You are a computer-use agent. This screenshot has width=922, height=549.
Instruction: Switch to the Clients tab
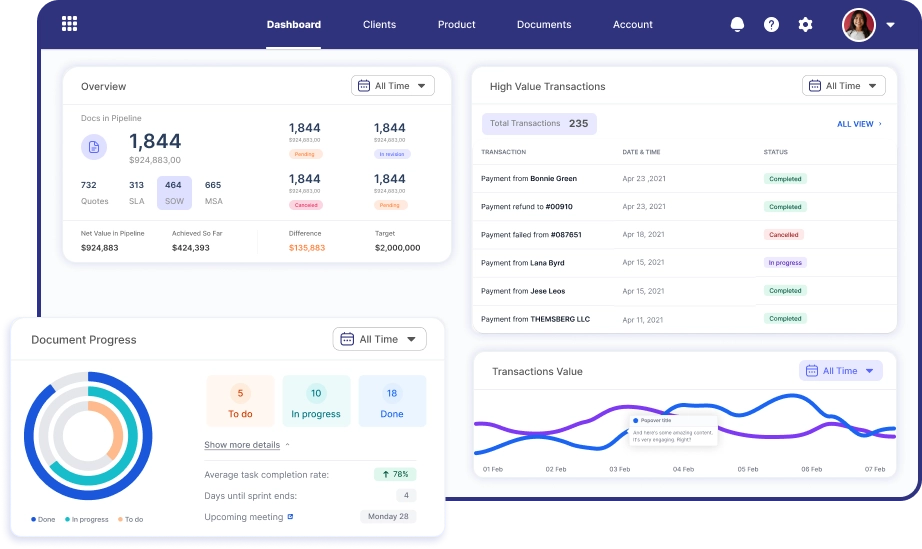[379, 25]
